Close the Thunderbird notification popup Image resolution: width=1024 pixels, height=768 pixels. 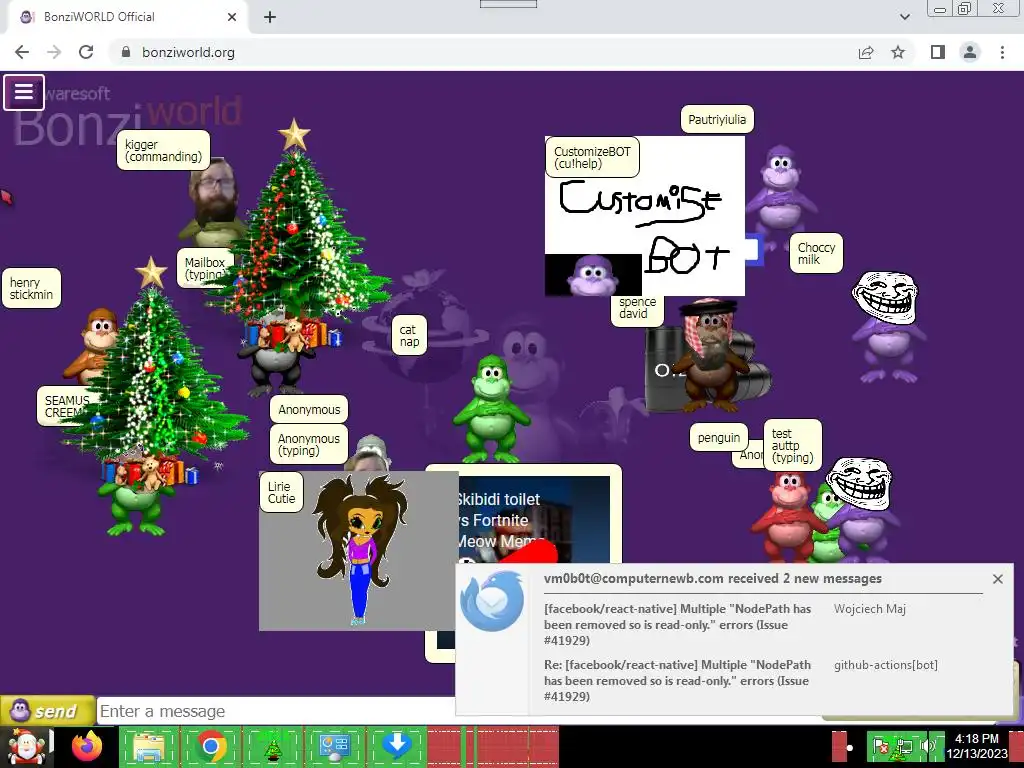tap(997, 579)
